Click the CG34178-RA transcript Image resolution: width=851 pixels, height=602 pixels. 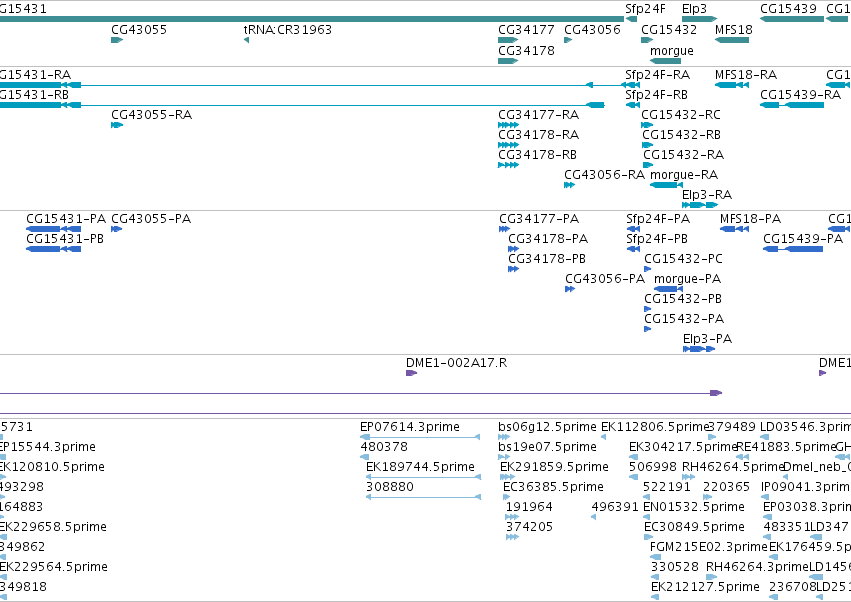coord(509,145)
